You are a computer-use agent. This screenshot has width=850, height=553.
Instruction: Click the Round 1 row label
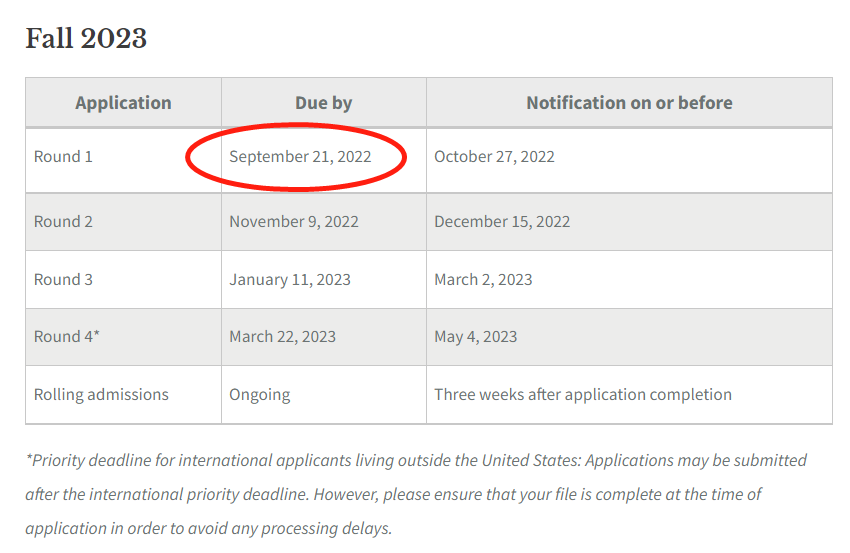click(63, 157)
